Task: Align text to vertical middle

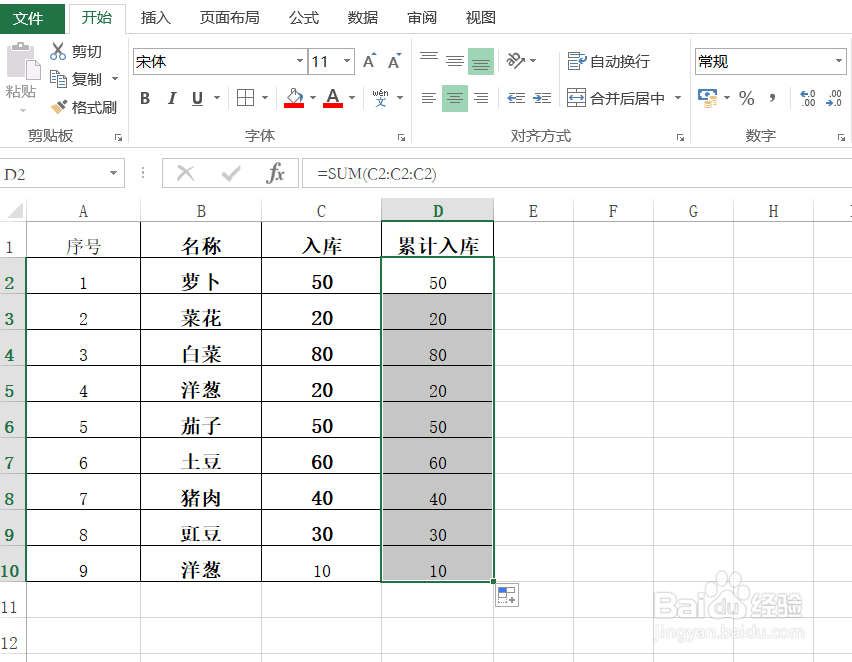Action: [455, 61]
